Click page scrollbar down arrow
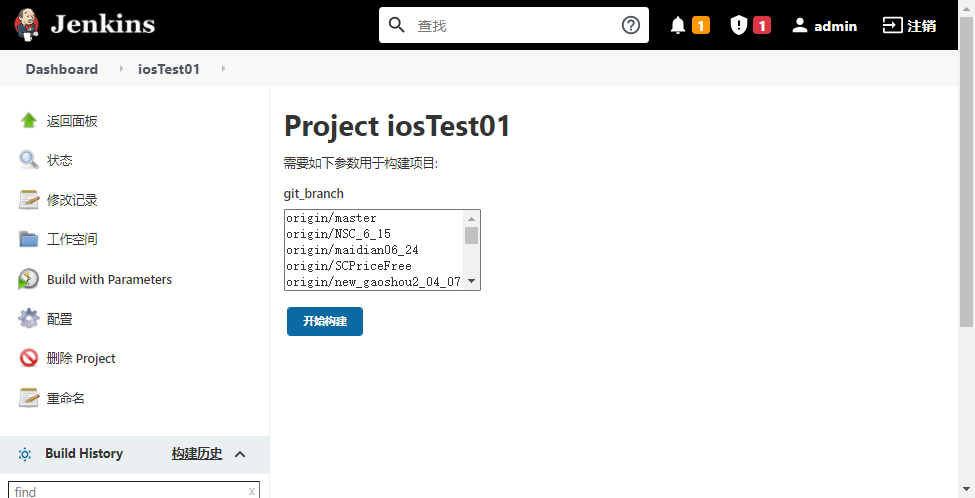Viewport: 975px width, 498px height. (x=967, y=491)
